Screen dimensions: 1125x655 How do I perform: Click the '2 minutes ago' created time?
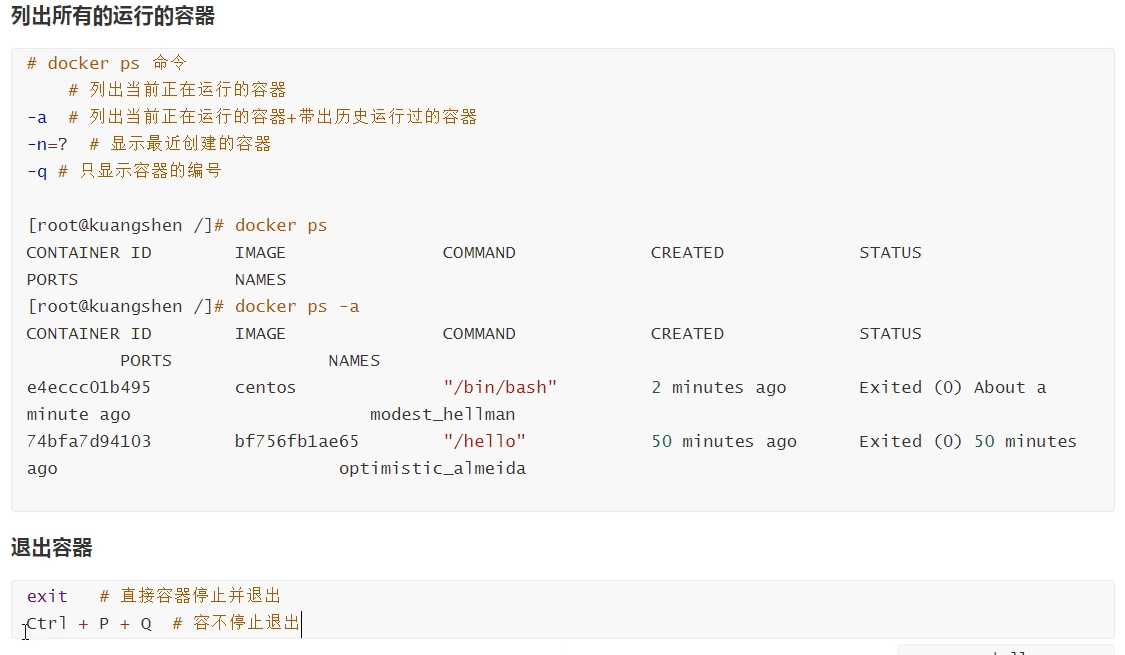[718, 387]
